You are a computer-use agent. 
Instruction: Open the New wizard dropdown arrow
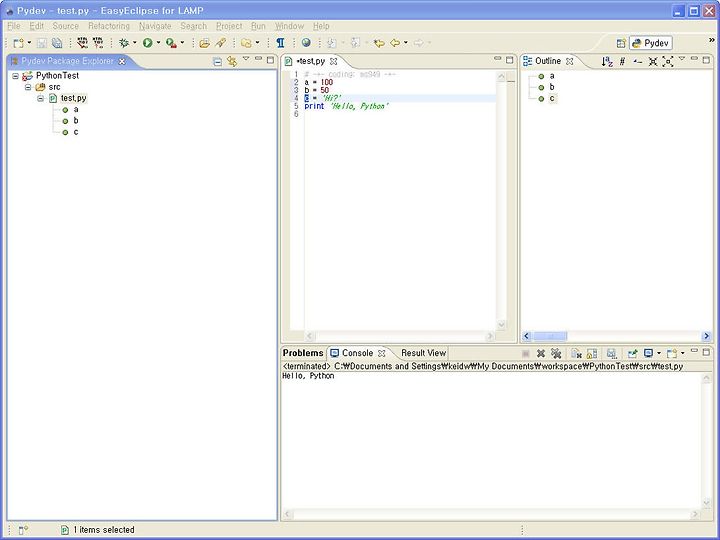coord(29,43)
